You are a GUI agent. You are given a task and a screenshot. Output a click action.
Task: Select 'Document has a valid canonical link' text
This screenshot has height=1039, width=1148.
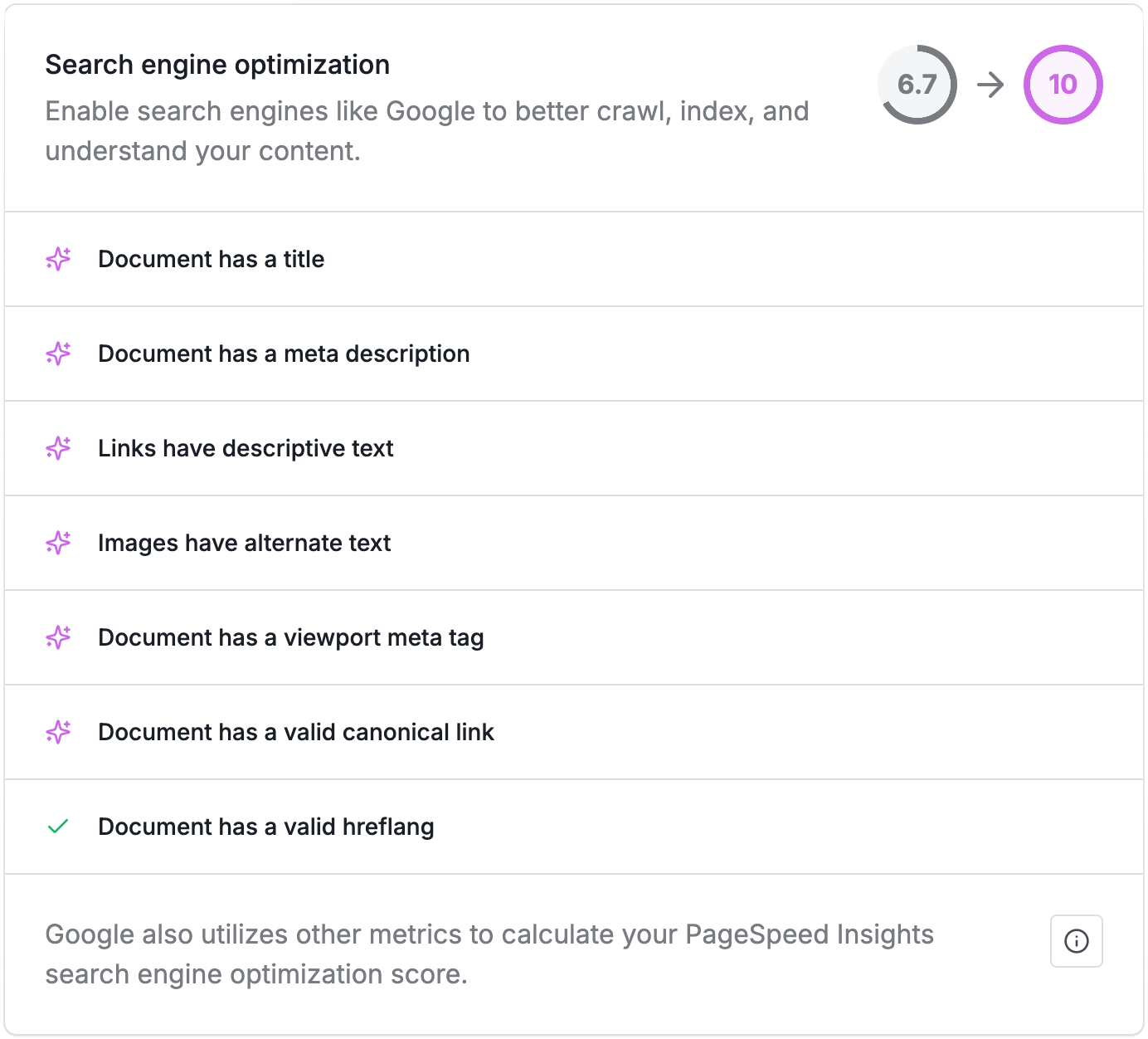click(x=296, y=732)
